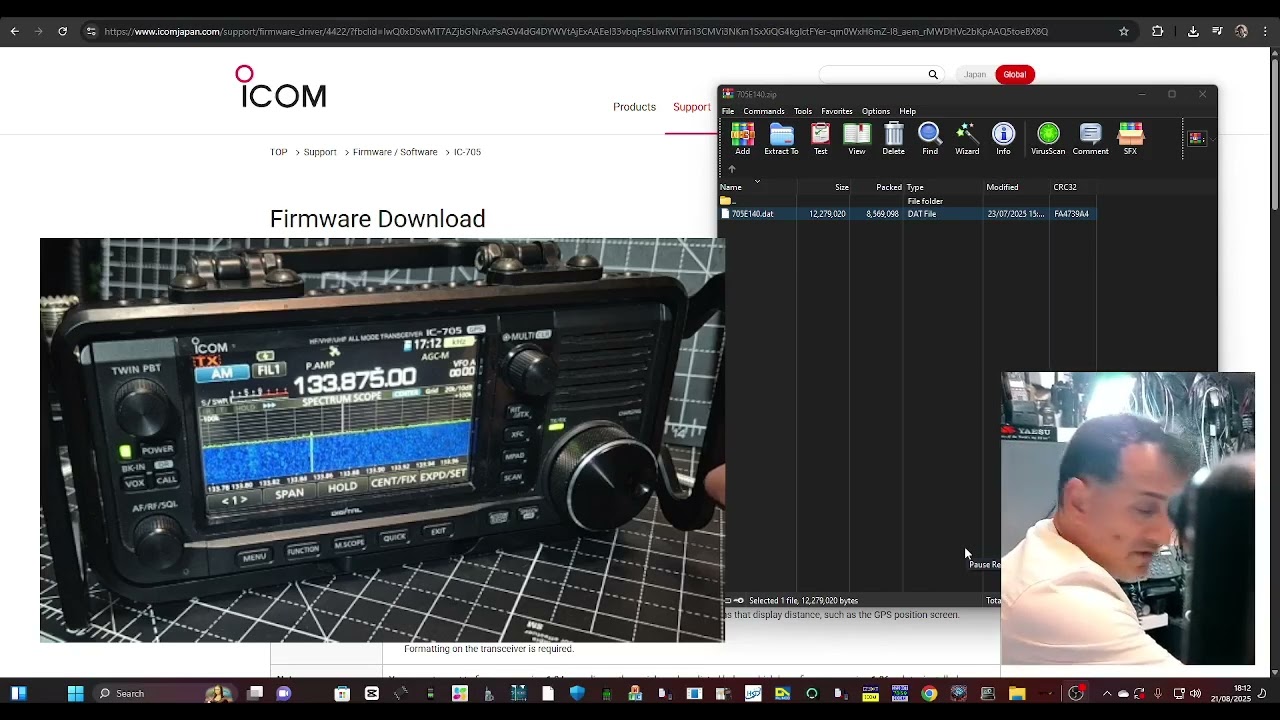Sort WinRAR list by Type column
The image size is (1280, 720).
(943, 187)
